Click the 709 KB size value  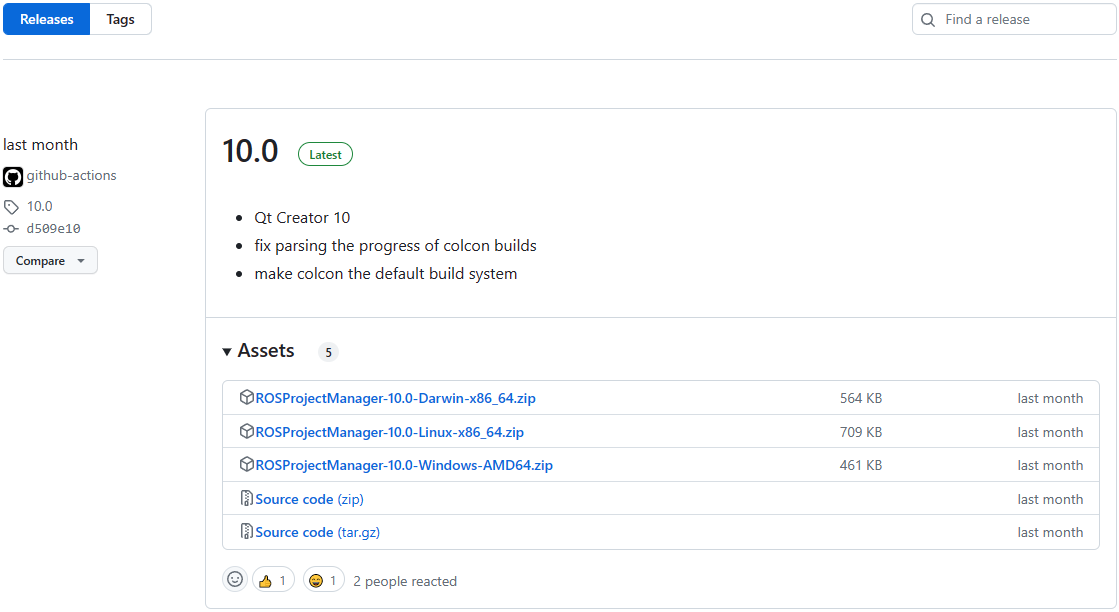tap(861, 432)
